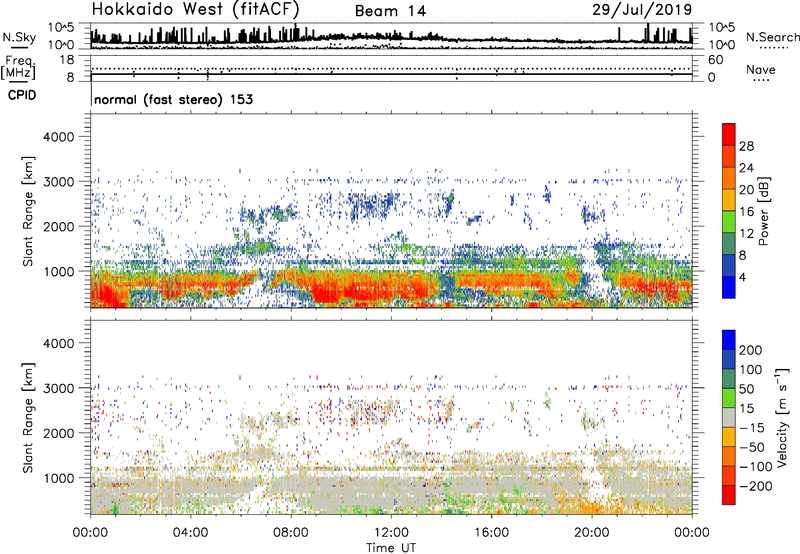Click the 'Velocity [m s-1]' color bar label
This screenshot has width=800, height=554.
782,417
